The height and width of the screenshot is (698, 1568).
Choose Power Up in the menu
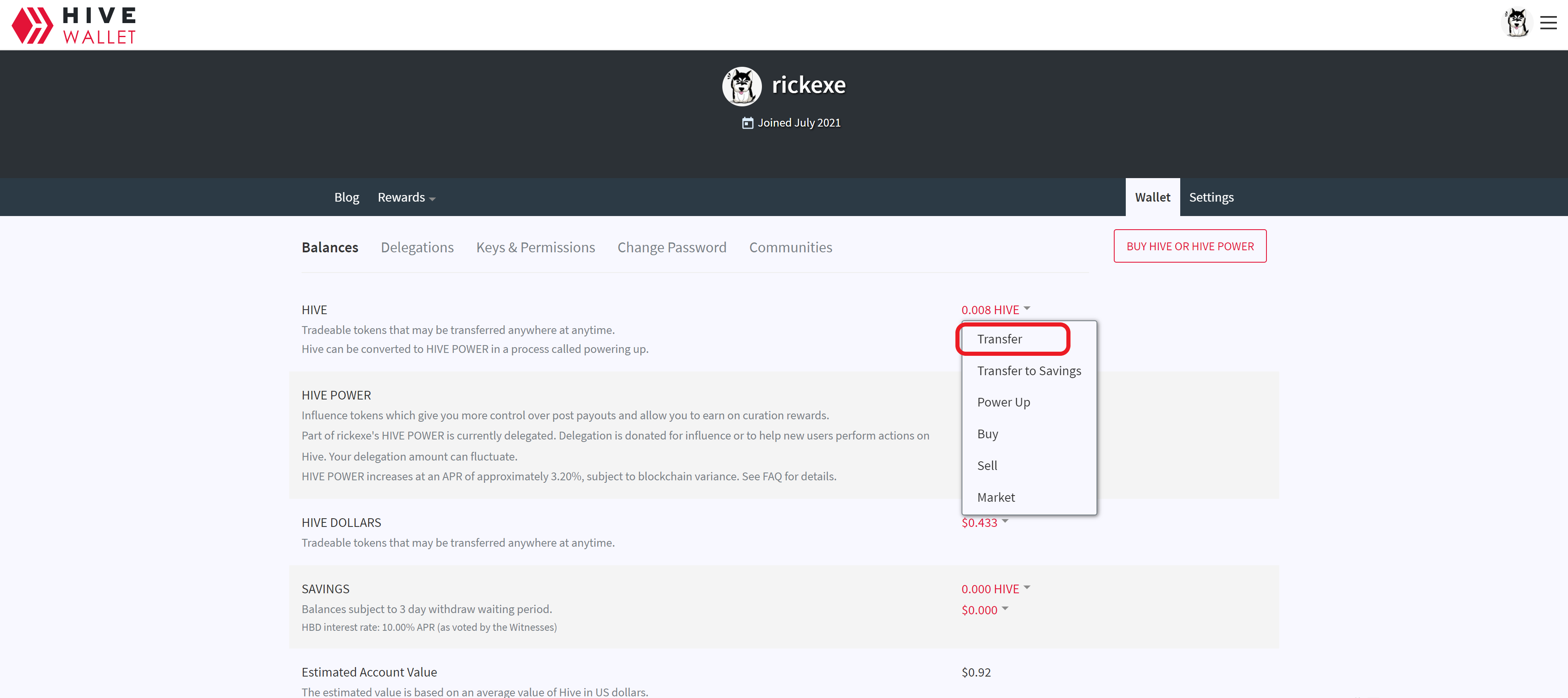tap(1029, 402)
